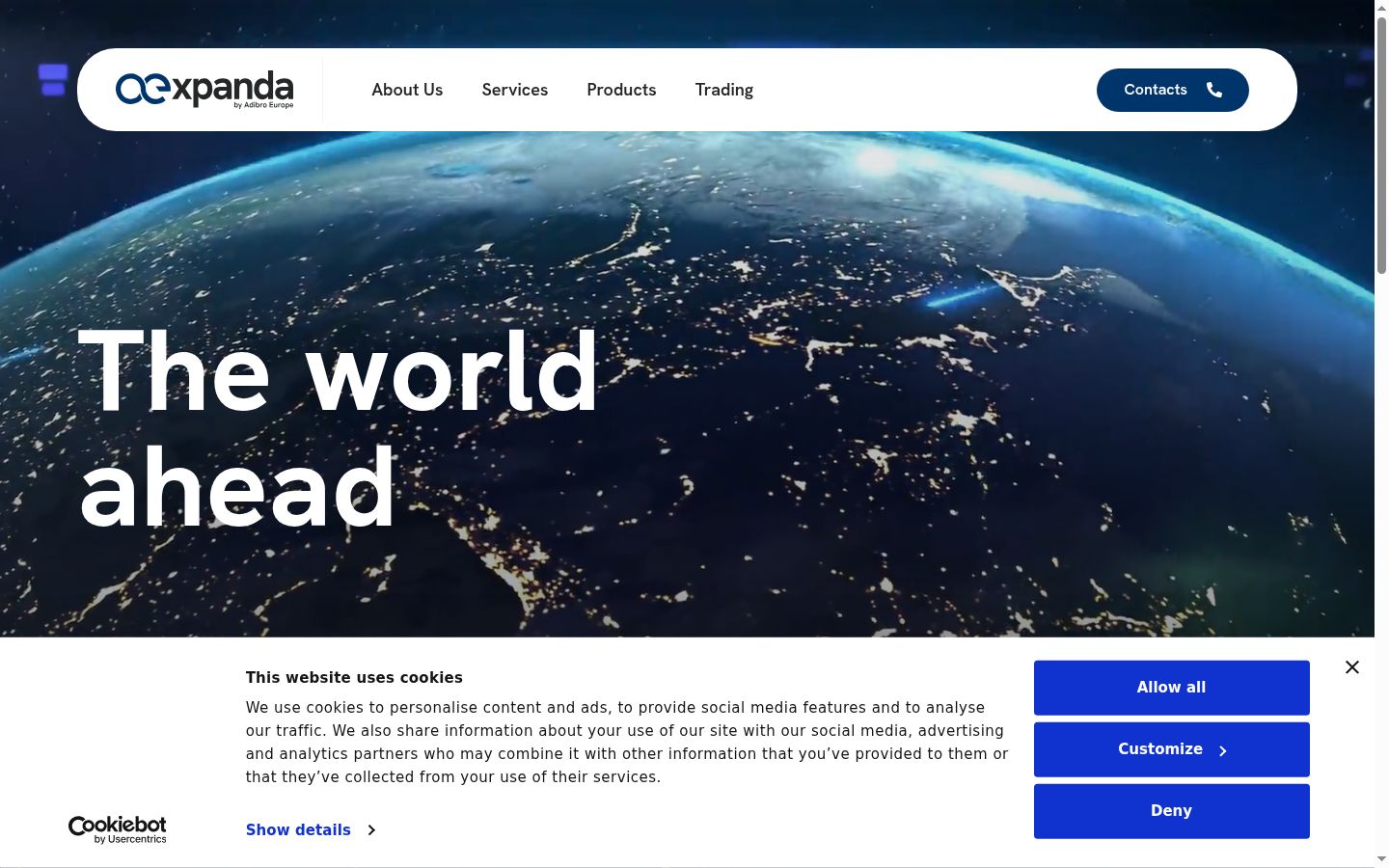Close the cookie banner with X
This screenshot has width=1389, height=868.
point(1352,667)
